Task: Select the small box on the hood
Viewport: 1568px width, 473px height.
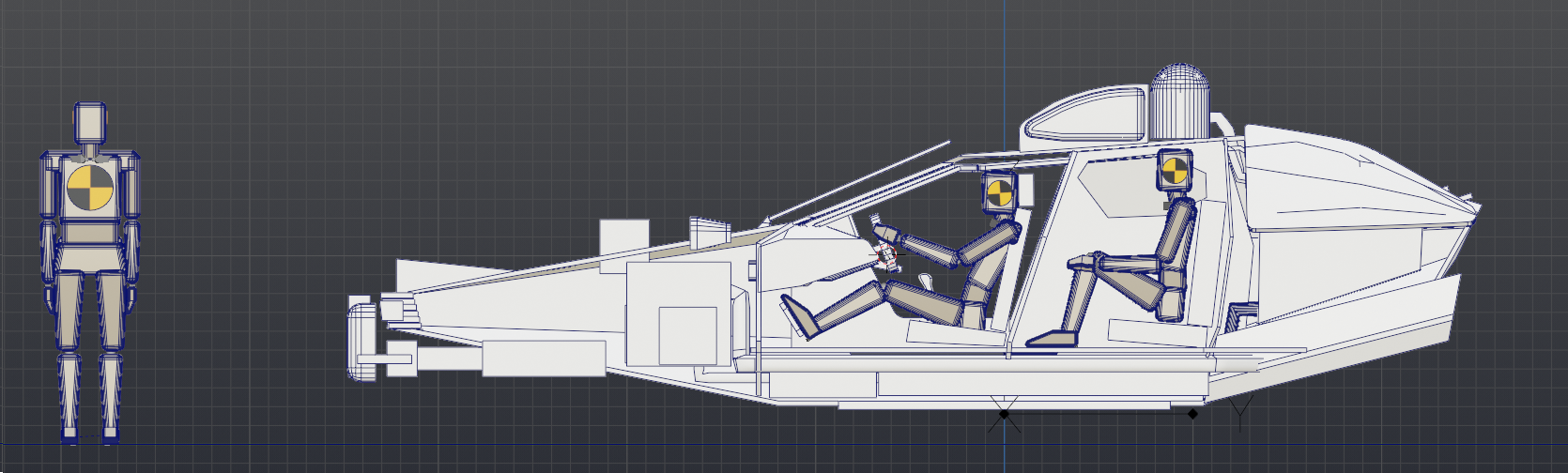Action: pos(623,236)
